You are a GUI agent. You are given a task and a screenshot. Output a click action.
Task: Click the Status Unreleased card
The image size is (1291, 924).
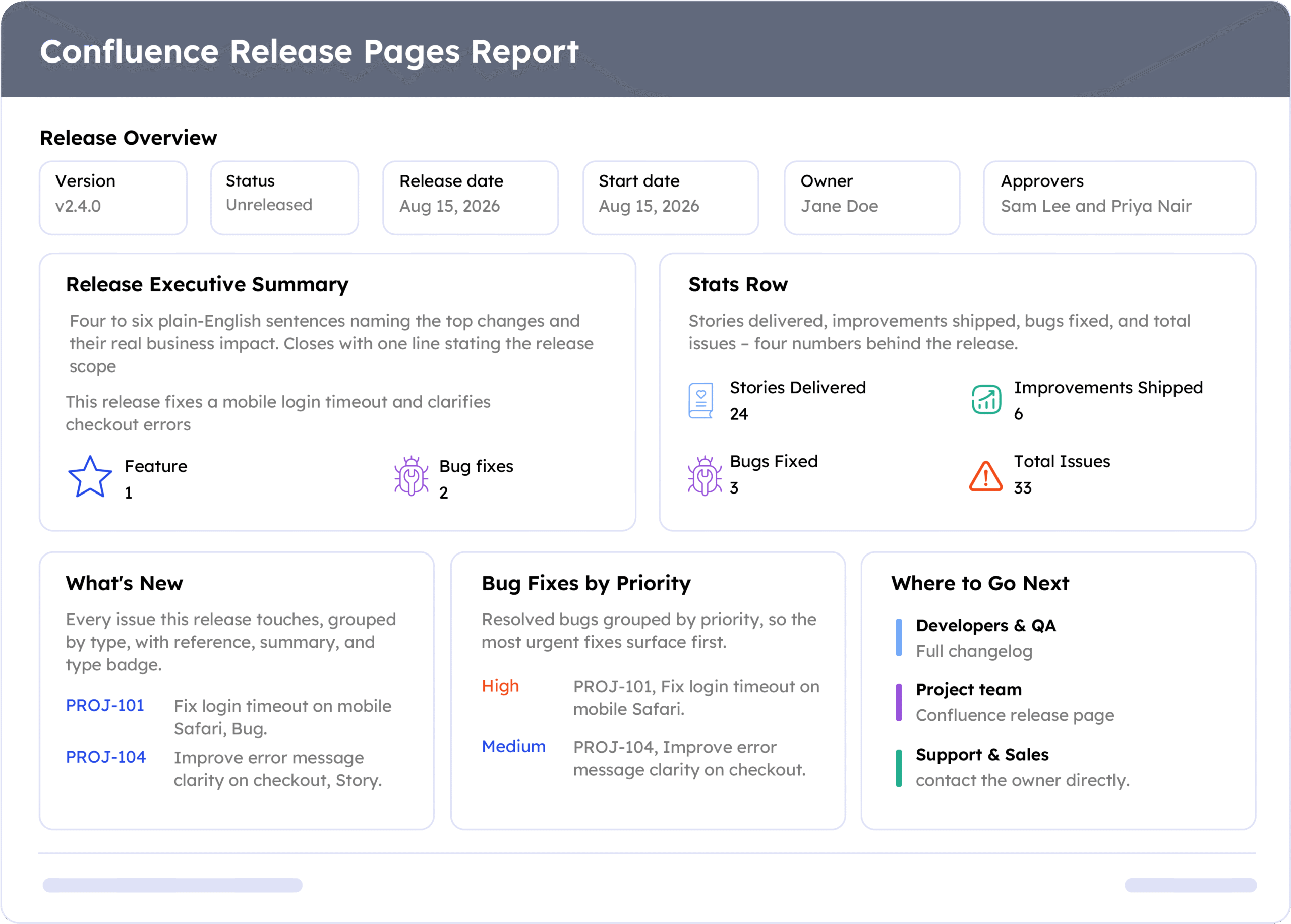tap(284, 198)
